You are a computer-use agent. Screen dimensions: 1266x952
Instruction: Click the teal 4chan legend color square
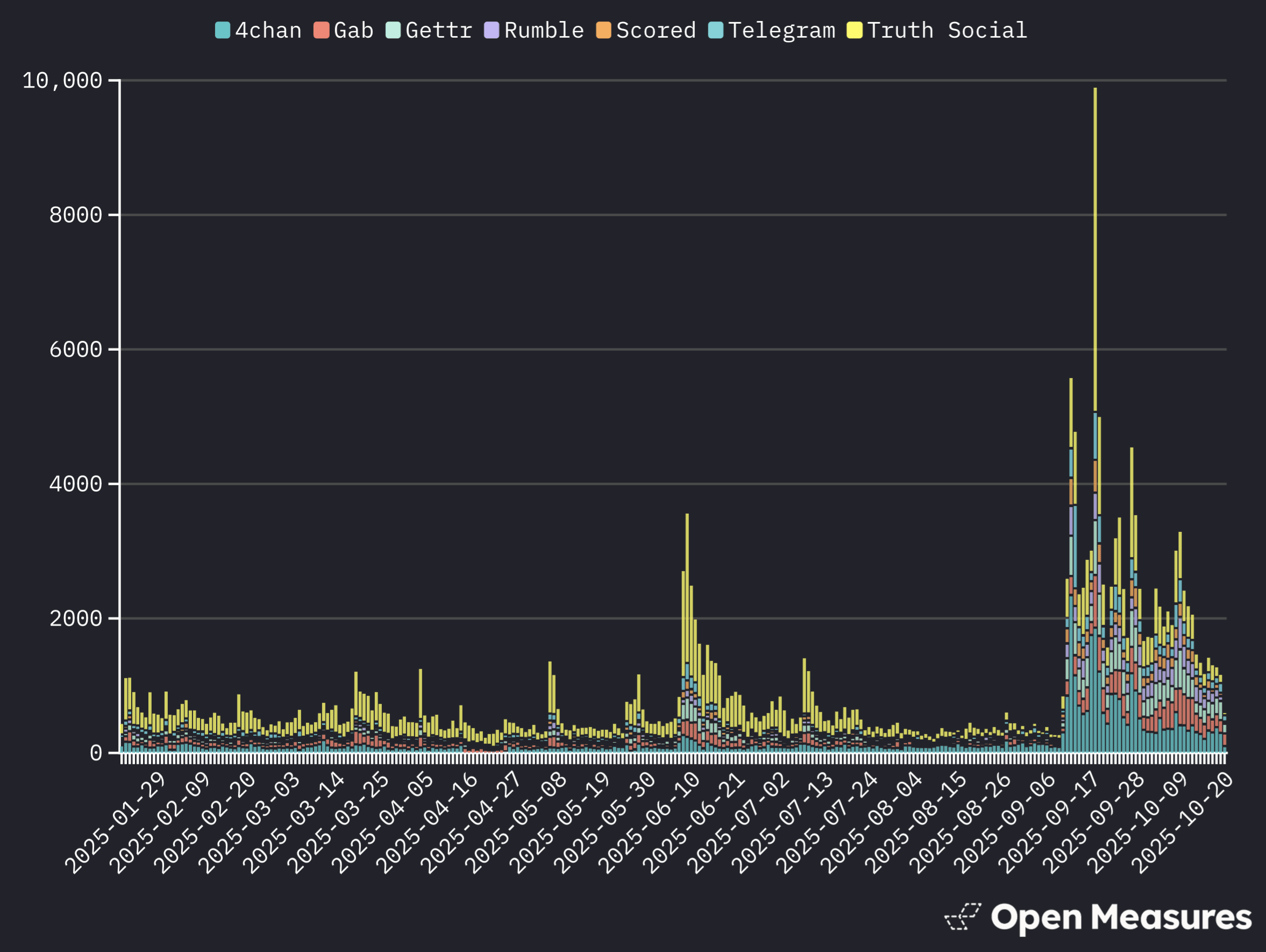coord(223,29)
